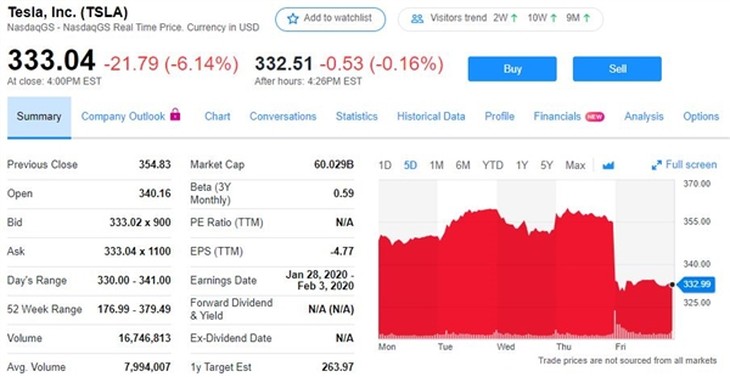The image size is (730, 377).
Task: Click the 332.99 price marker on chart
Action: pyautogui.click(x=695, y=284)
